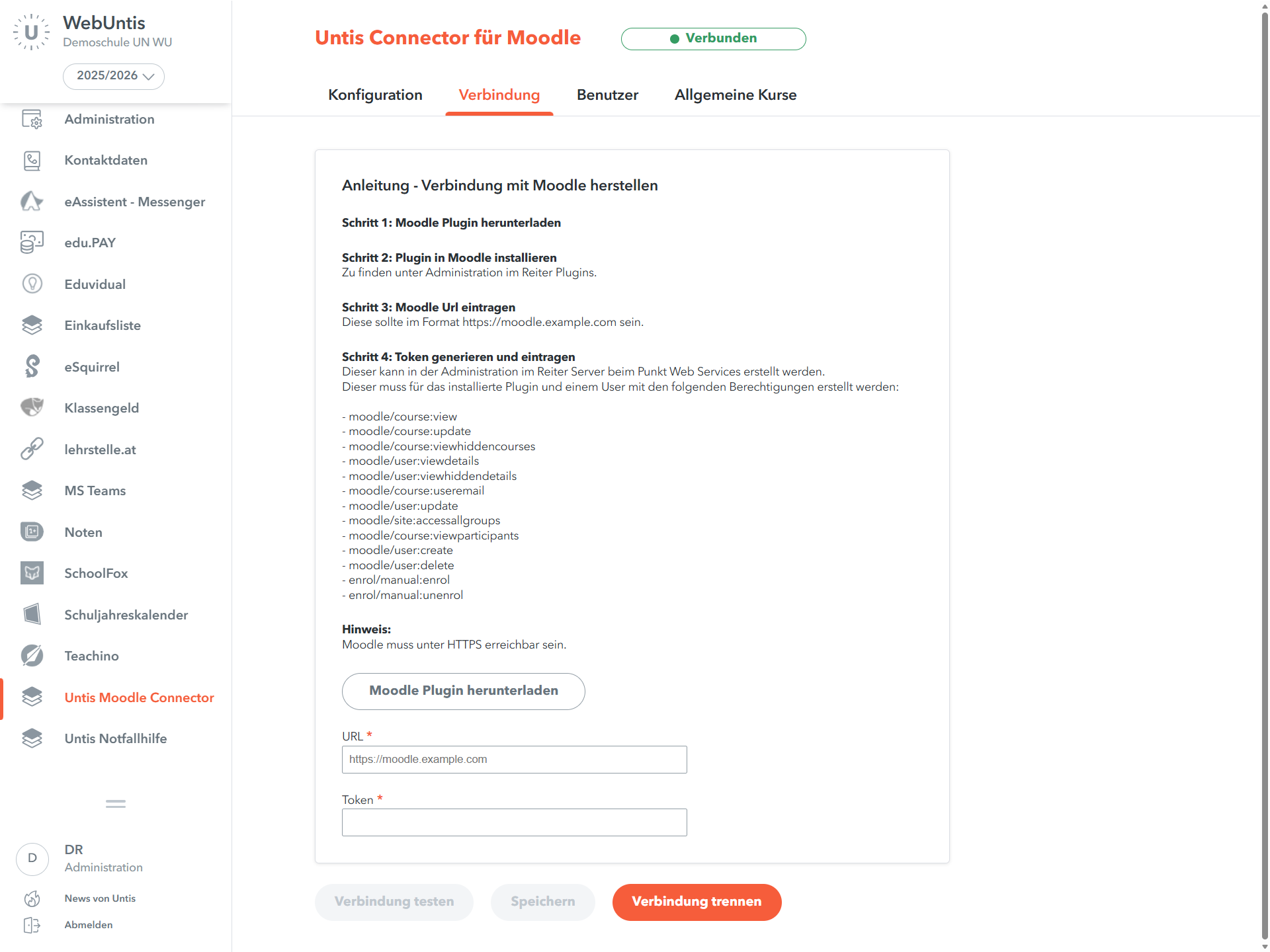Image resolution: width=1270 pixels, height=952 pixels.
Task: Click the eSquirrel sidebar icon
Action: pyautogui.click(x=32, y=367)
